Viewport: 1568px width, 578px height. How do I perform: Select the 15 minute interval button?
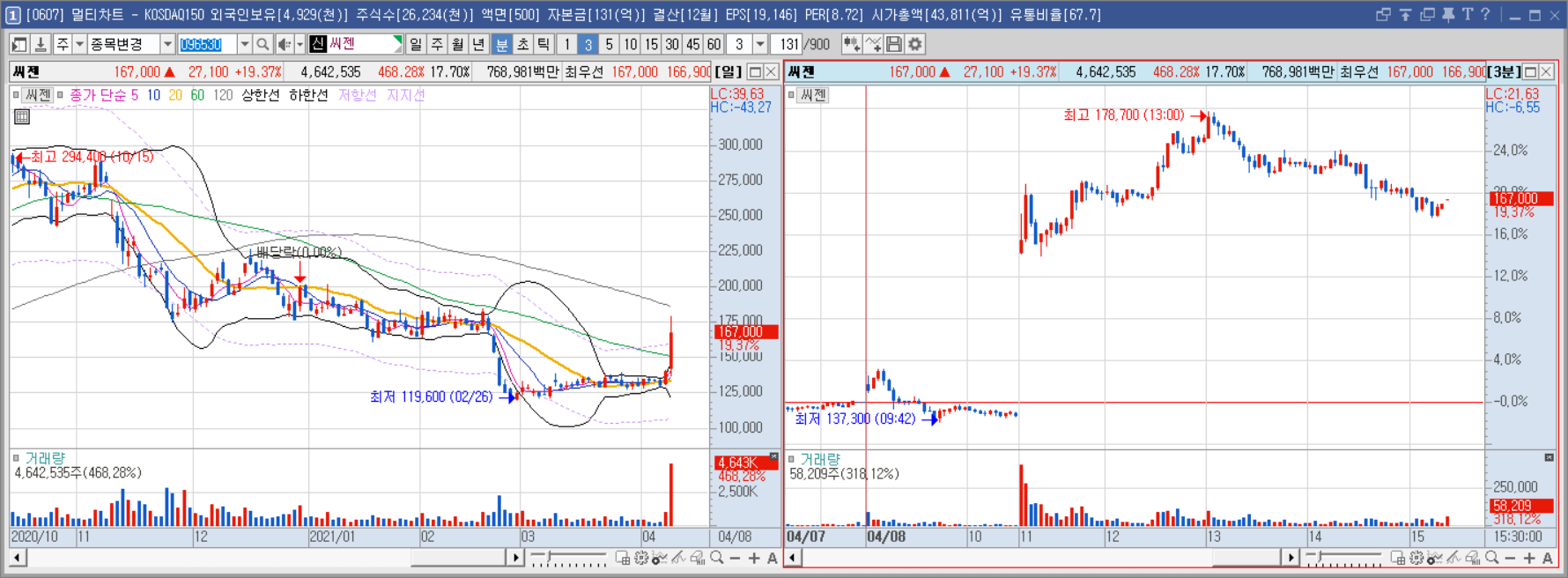(651, 44)
